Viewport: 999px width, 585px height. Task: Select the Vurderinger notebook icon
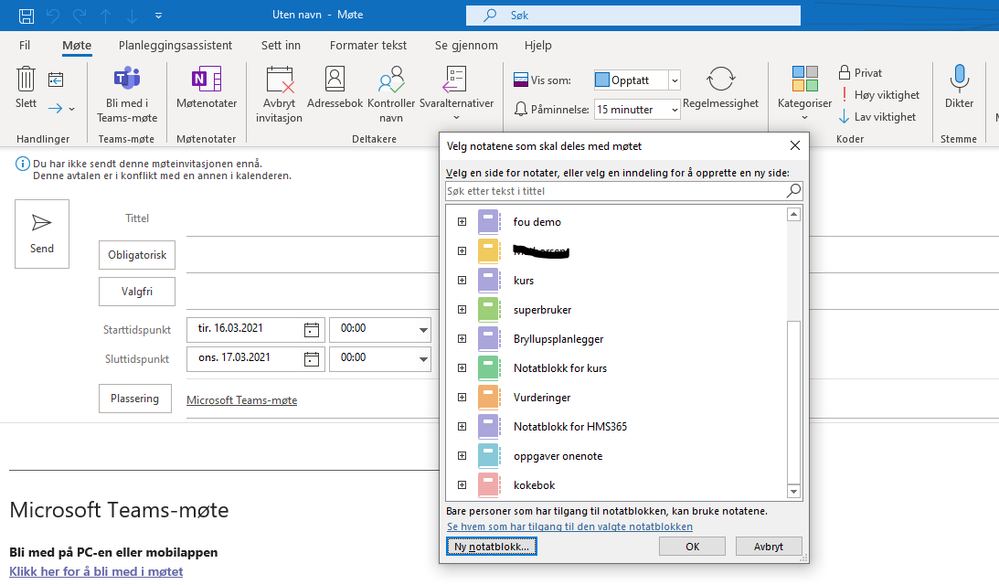pyautogui.click(x=489, y=398)
